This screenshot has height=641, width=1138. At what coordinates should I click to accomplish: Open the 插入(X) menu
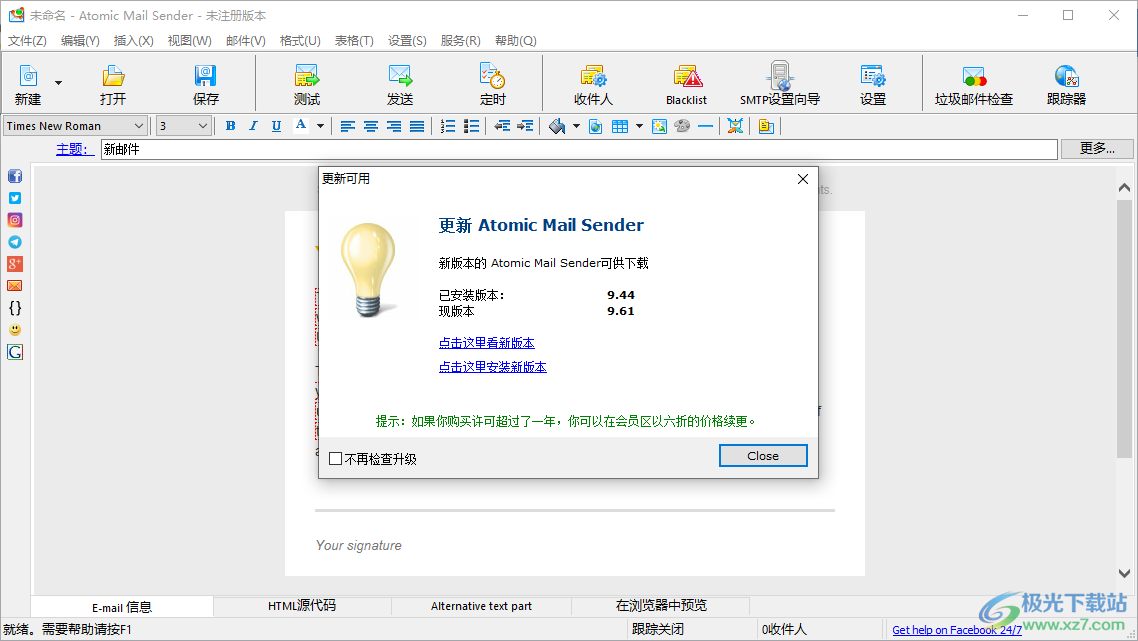tap(134, 41)
